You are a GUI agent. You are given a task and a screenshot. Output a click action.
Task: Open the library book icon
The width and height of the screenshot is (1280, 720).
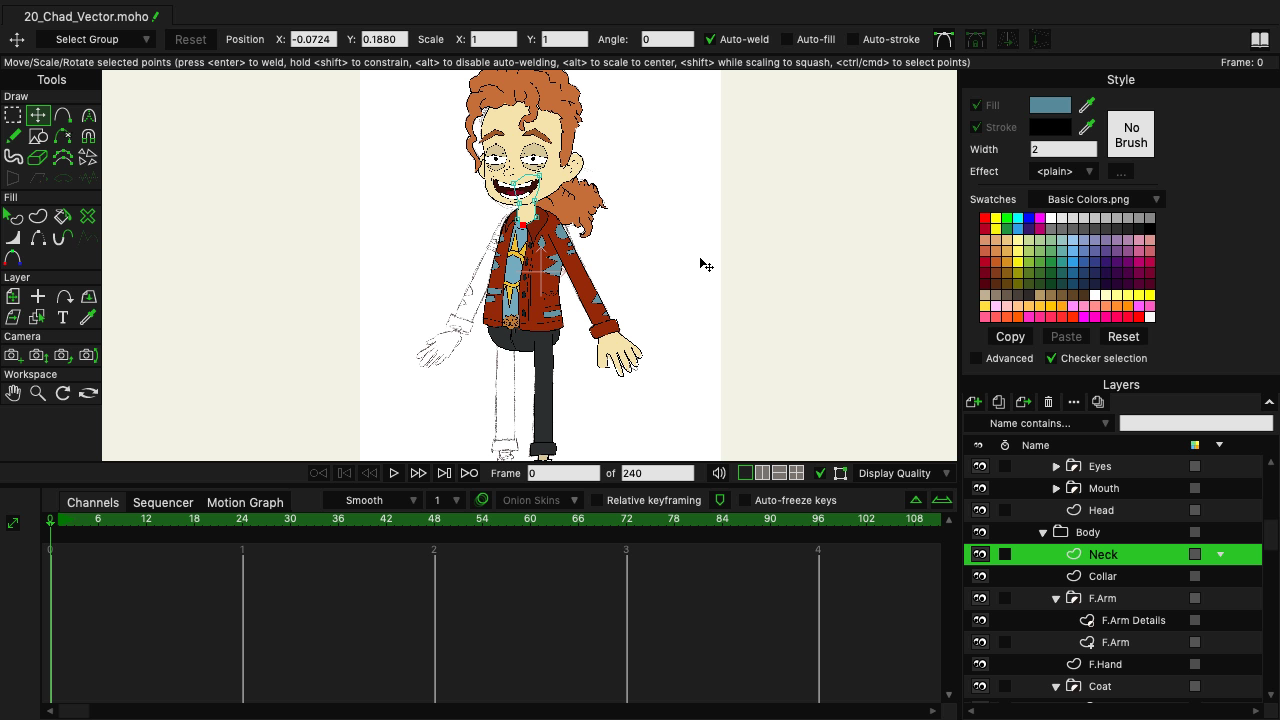[1260, 39]
